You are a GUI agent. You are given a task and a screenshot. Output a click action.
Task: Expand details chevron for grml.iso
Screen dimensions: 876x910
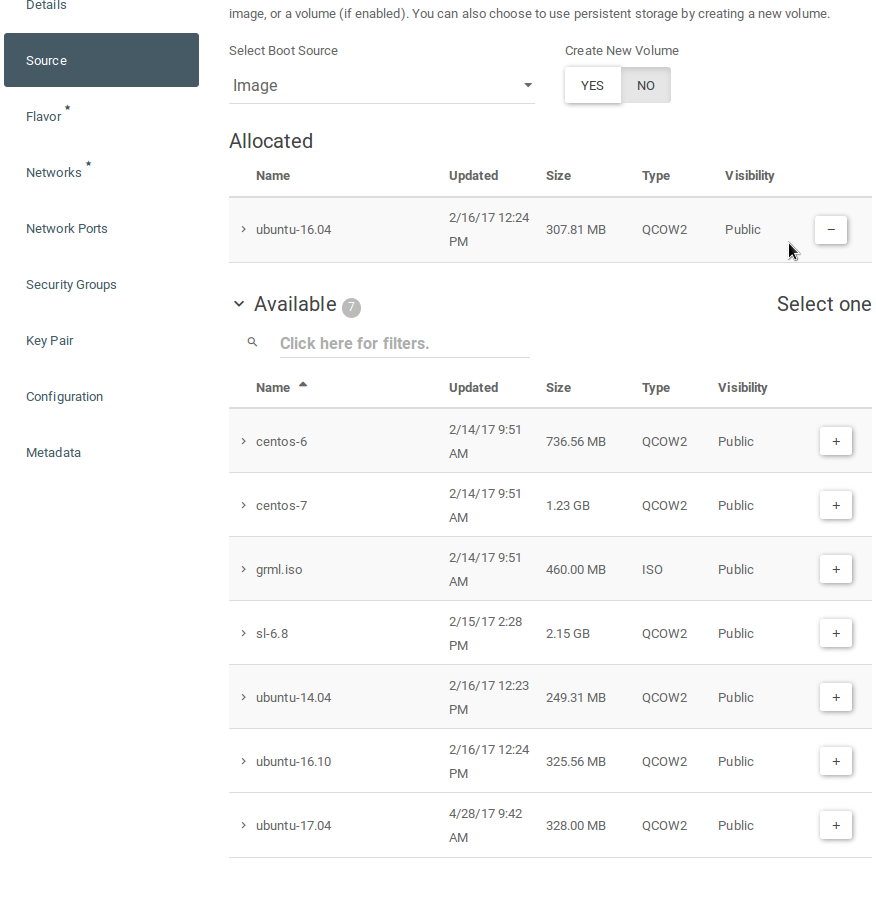click(x=243, y=569)
